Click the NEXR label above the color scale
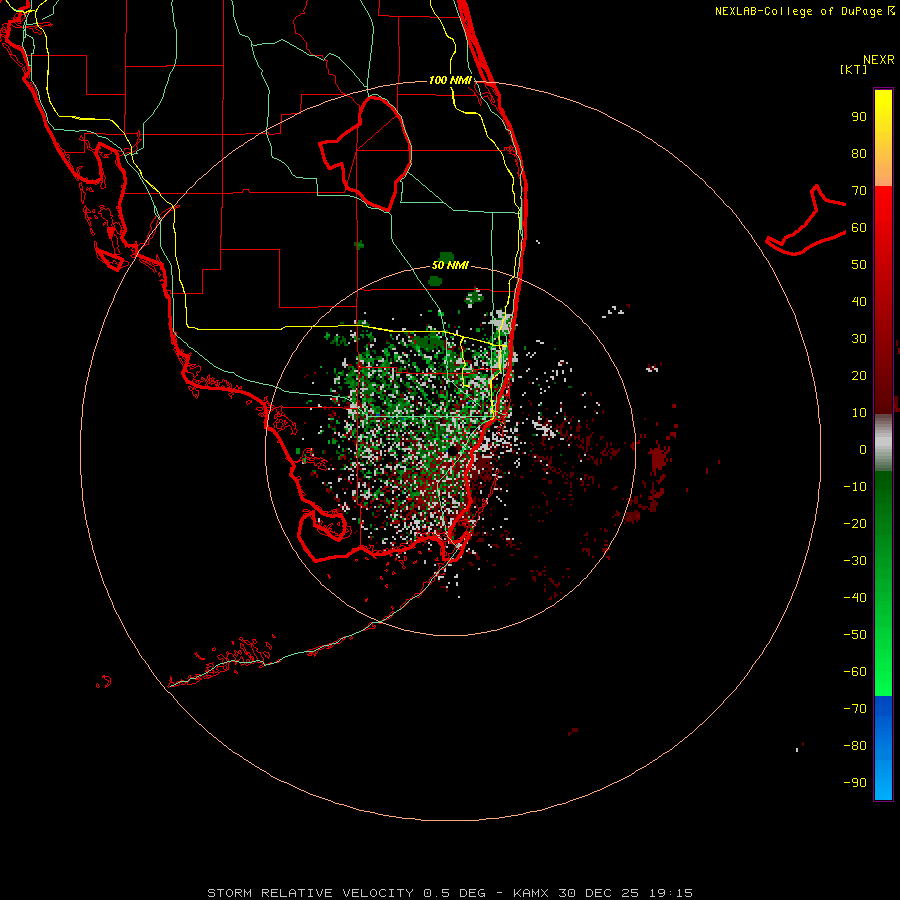Screen dimensions: 900x900 [x=878, y=60]
